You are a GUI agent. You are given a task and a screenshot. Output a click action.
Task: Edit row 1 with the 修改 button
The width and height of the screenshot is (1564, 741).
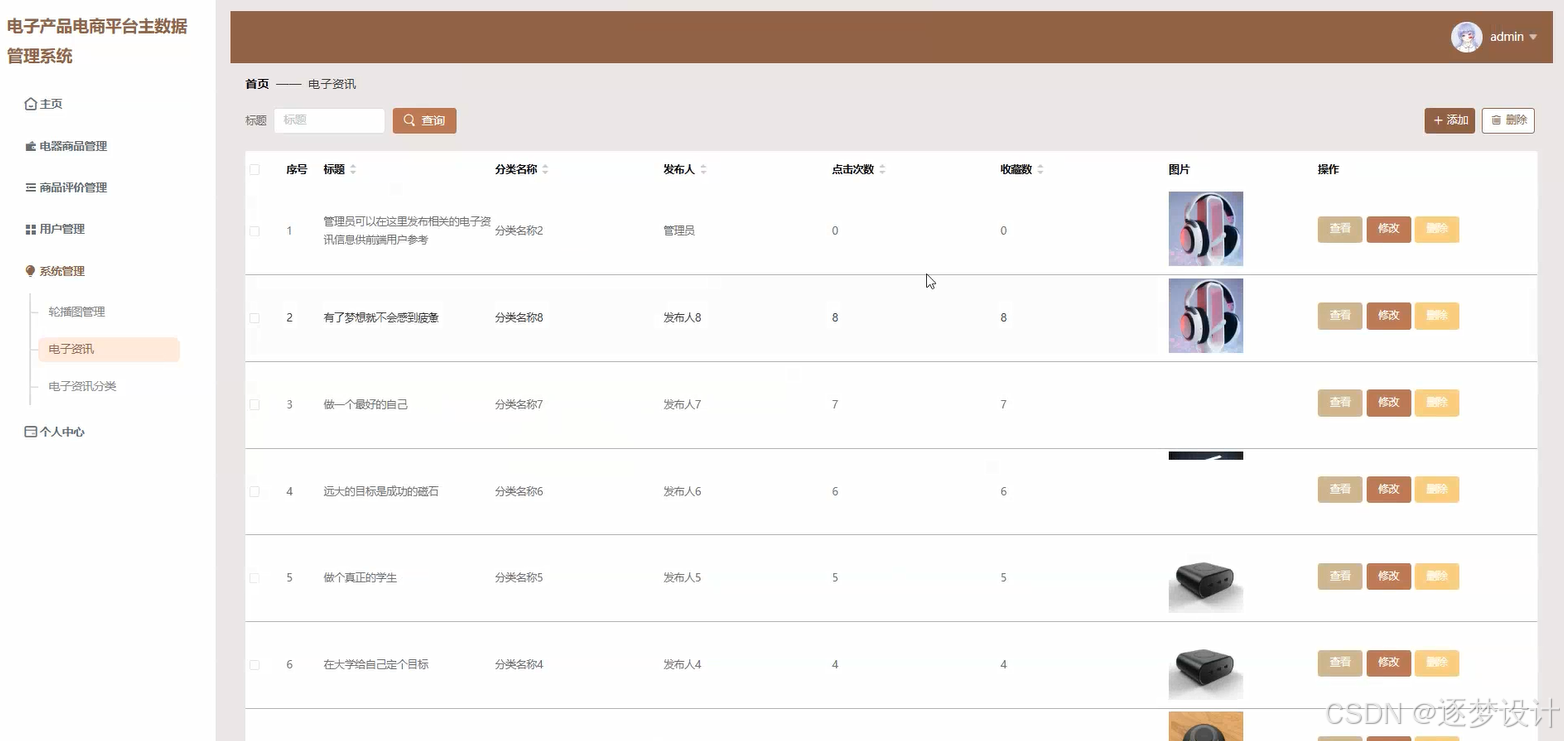(x=1388, y=229)
